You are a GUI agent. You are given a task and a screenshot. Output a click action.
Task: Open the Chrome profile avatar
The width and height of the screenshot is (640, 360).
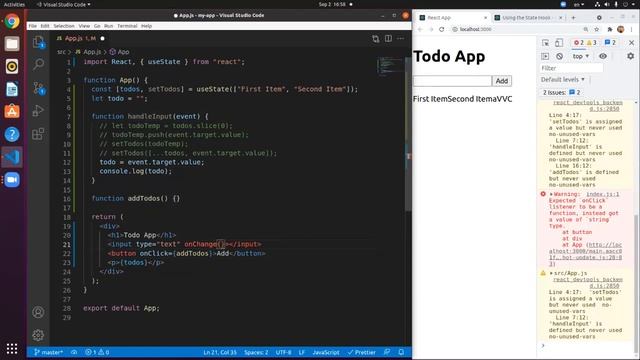click(621, 29)
